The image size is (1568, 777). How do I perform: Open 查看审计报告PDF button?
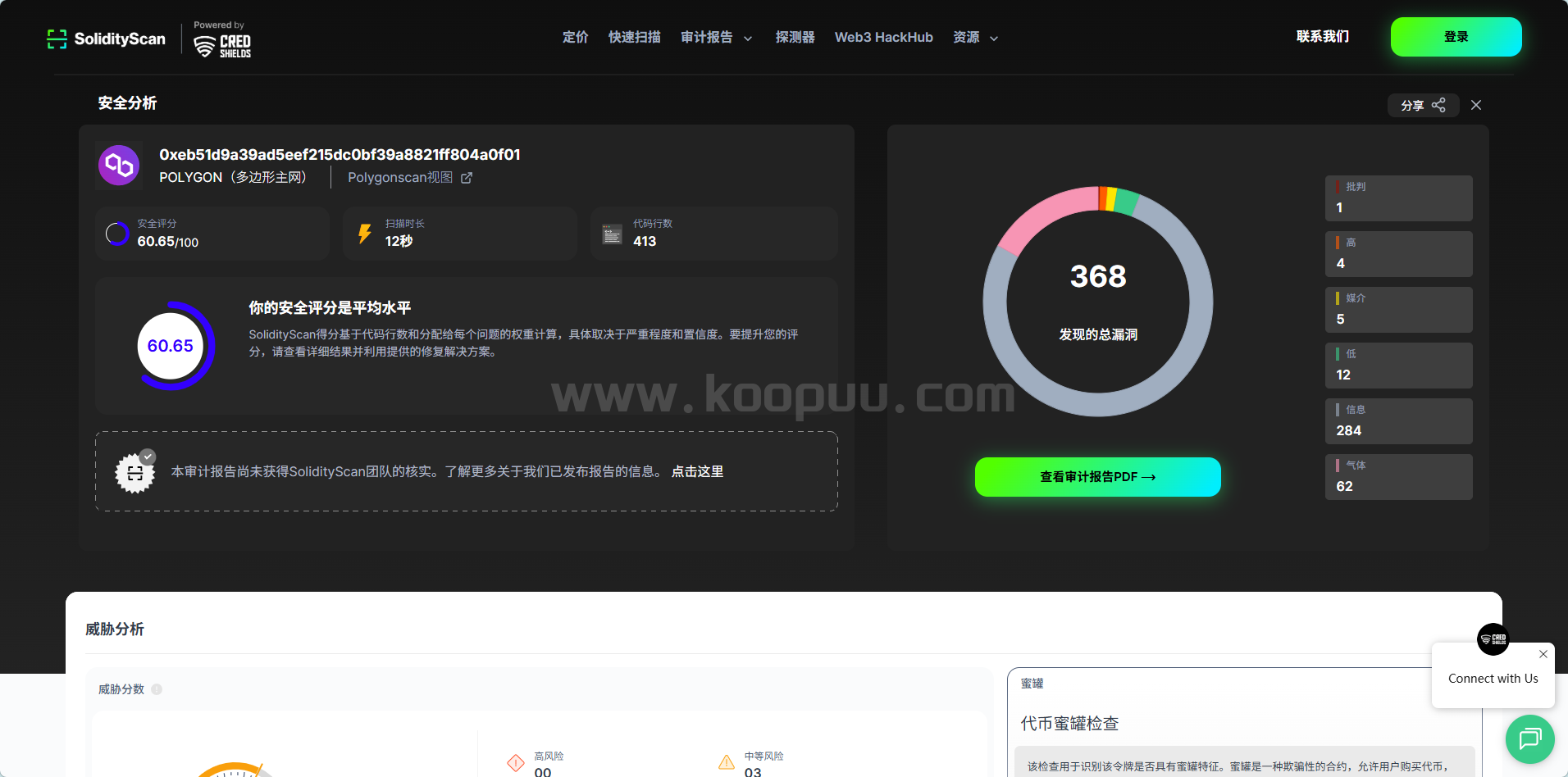pyautogui.click(x=1097, y=477)
